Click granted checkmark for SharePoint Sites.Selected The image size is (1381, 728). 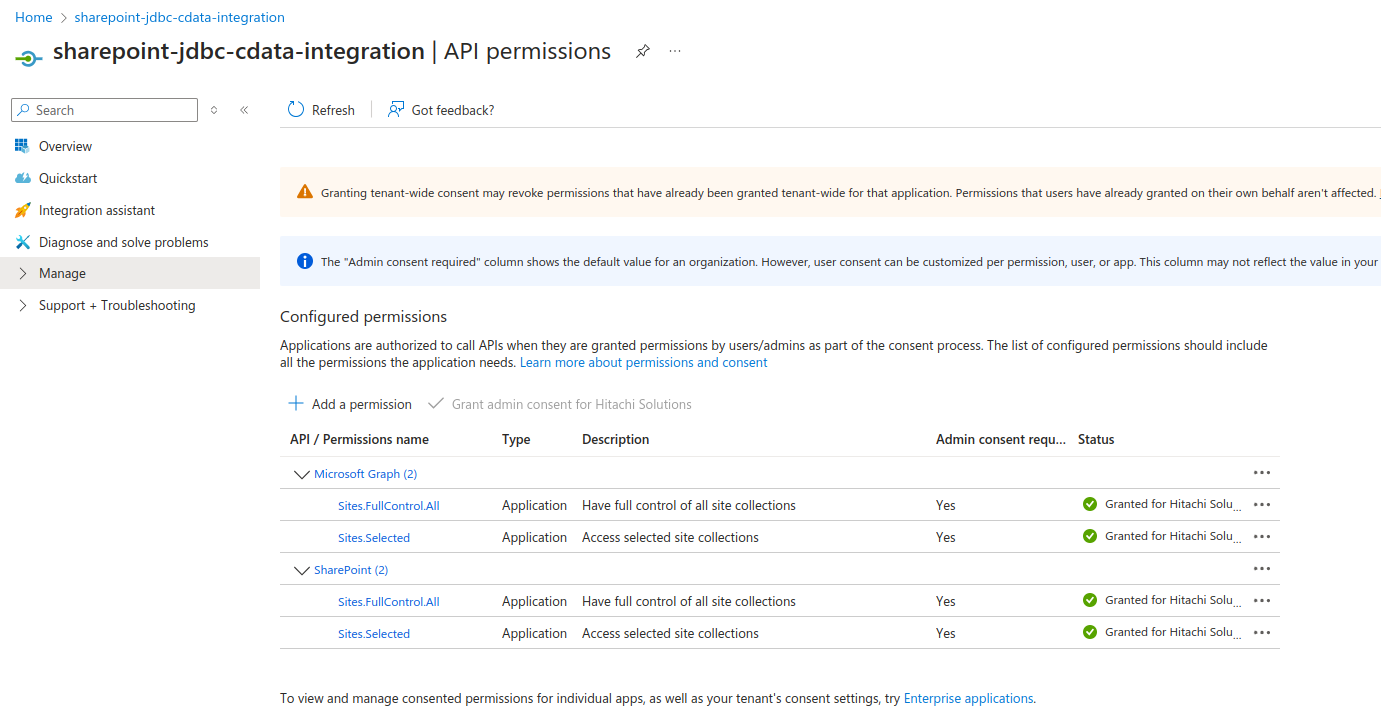tap(1090, 632)
